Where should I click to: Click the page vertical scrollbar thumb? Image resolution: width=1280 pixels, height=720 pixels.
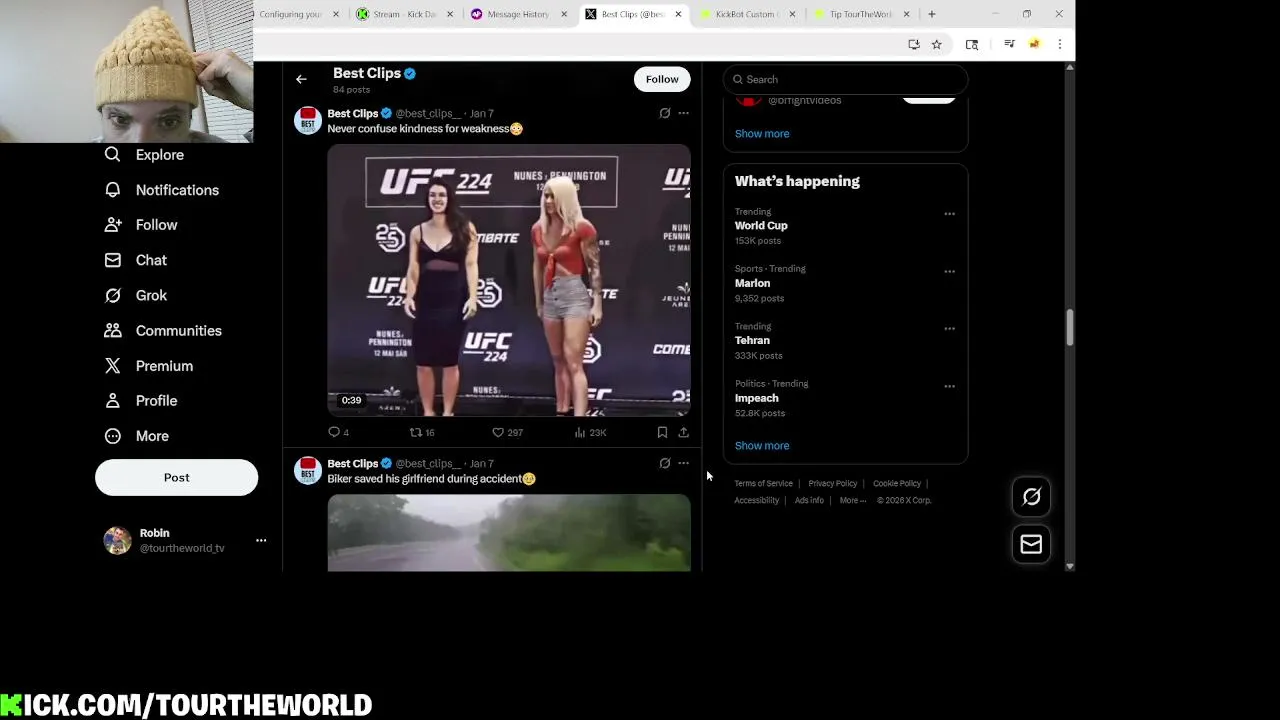point(1070,328)
